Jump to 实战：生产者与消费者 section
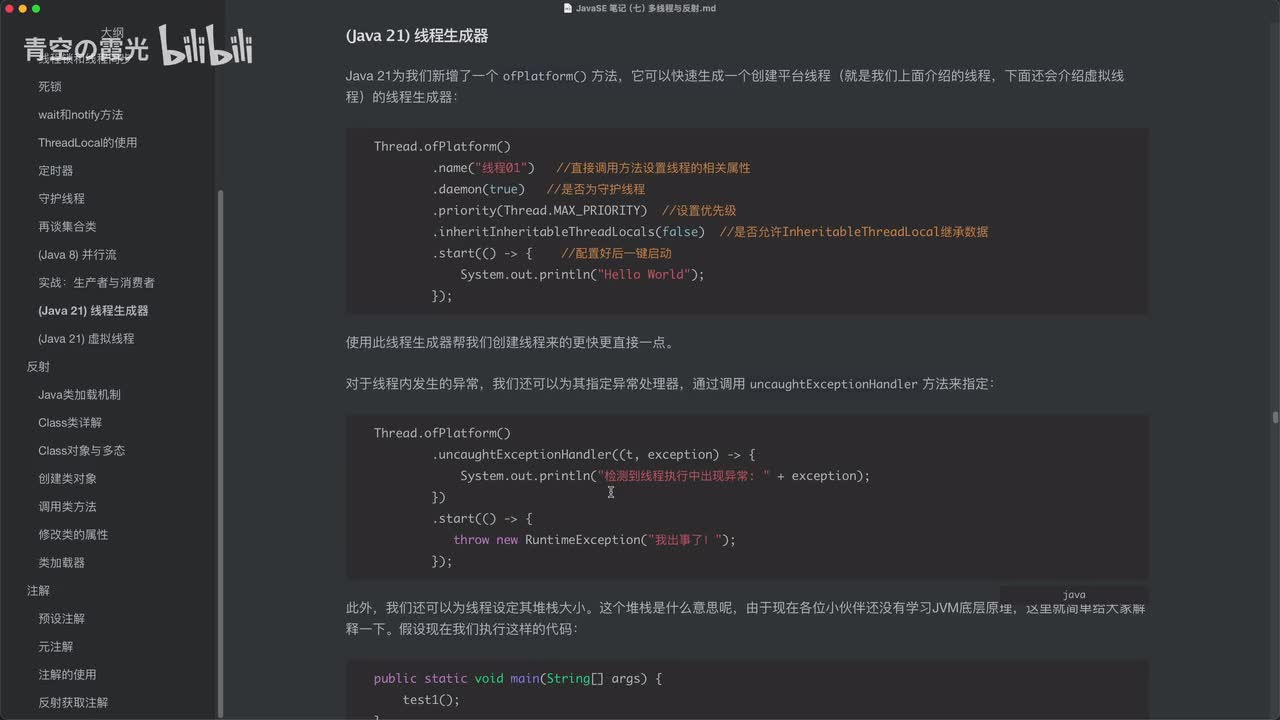 coord(97,283)
